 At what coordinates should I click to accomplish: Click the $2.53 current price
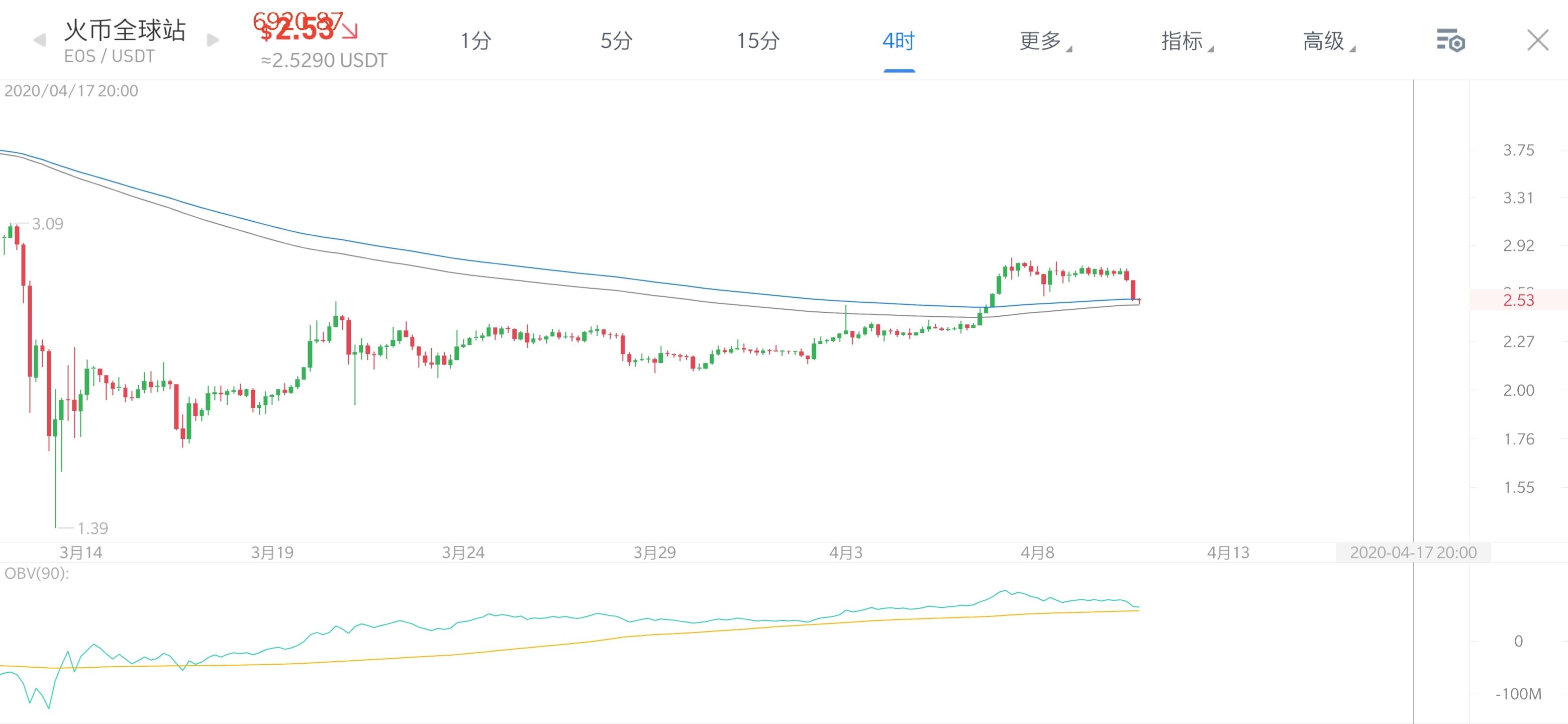point(297,29)
